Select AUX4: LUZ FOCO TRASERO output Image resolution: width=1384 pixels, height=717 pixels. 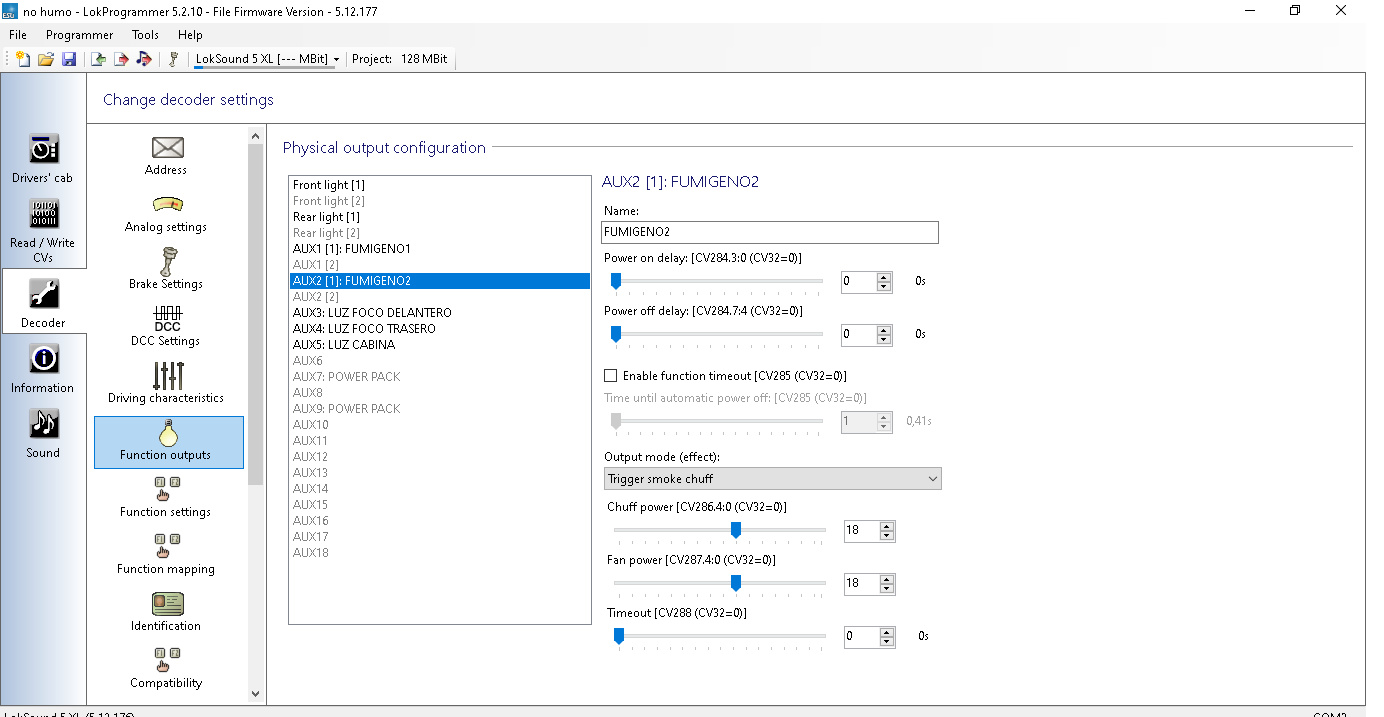click(x=440, y=329)
